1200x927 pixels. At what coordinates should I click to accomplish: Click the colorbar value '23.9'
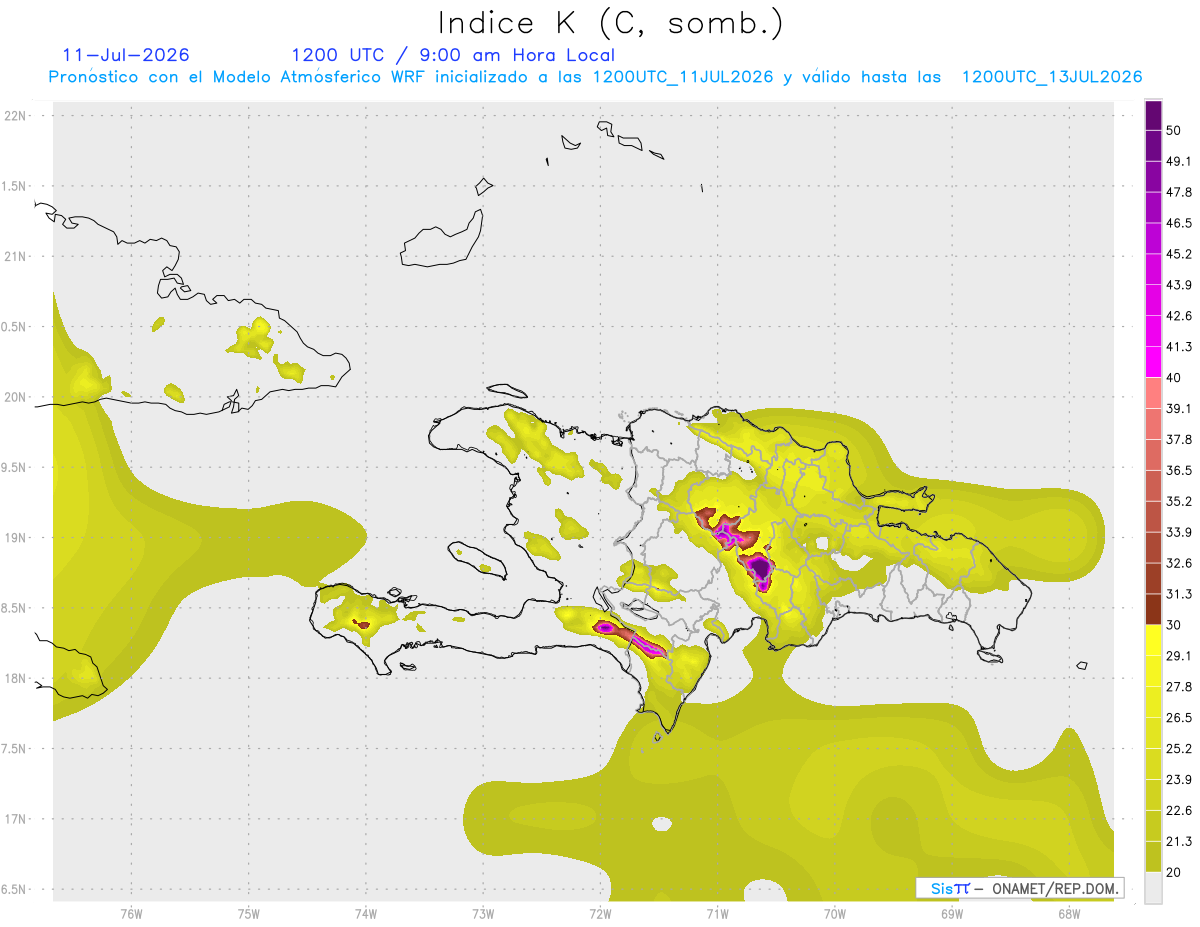(1179, 779)
